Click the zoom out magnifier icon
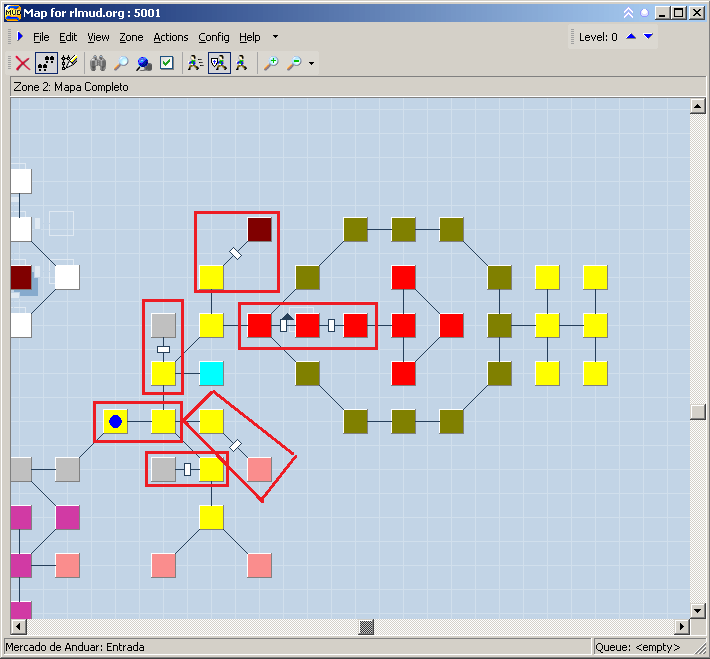 tap(294, 63)
